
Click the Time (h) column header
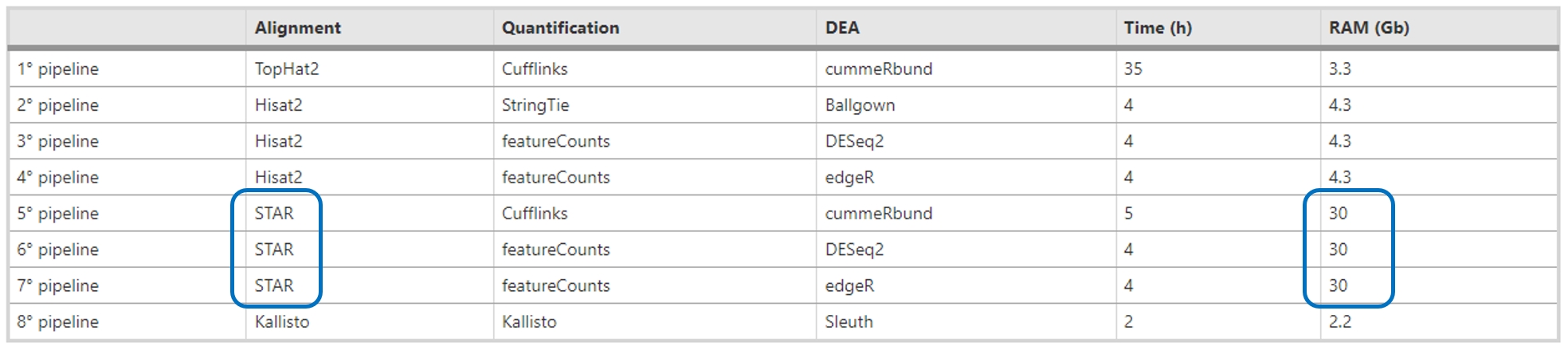coord(1158,28)
